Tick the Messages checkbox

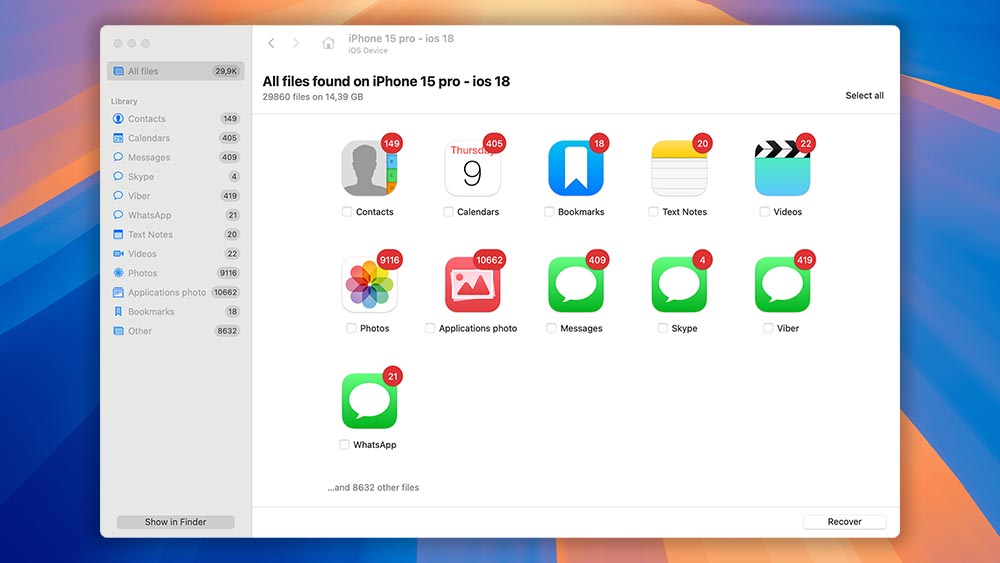(551, 328)
